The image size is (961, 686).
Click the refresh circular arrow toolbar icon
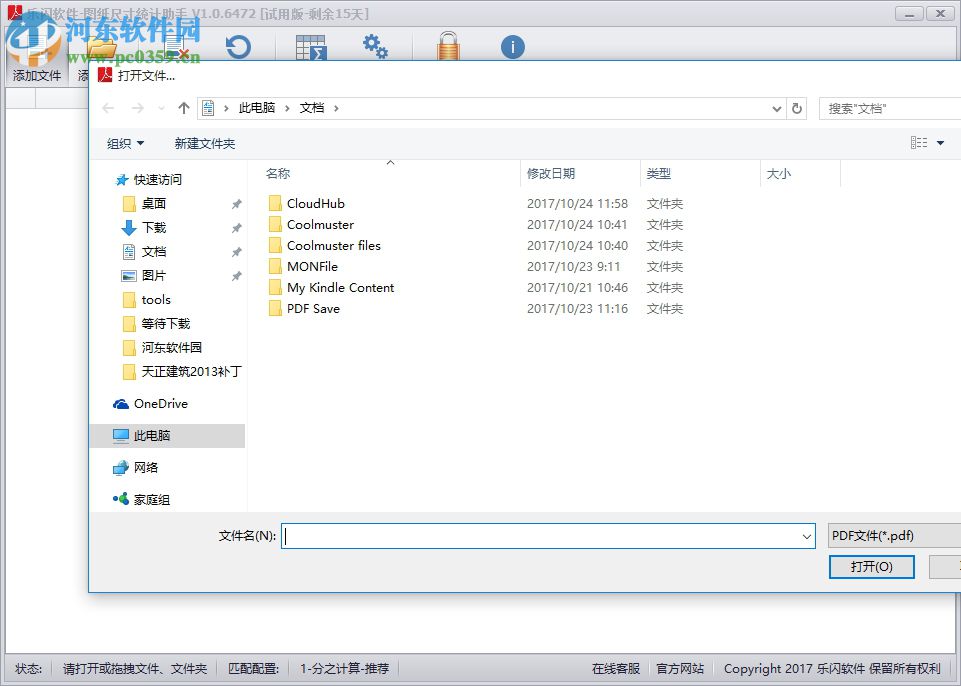(x=238, y=46)
